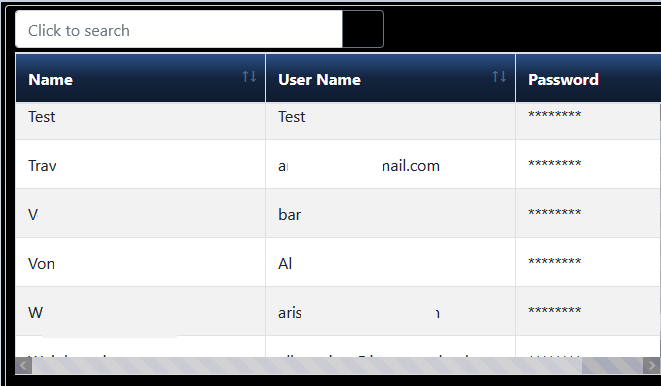Click the black search button beside search field
This screenshot has height=386, width=661.
click(x=363, y=29)
